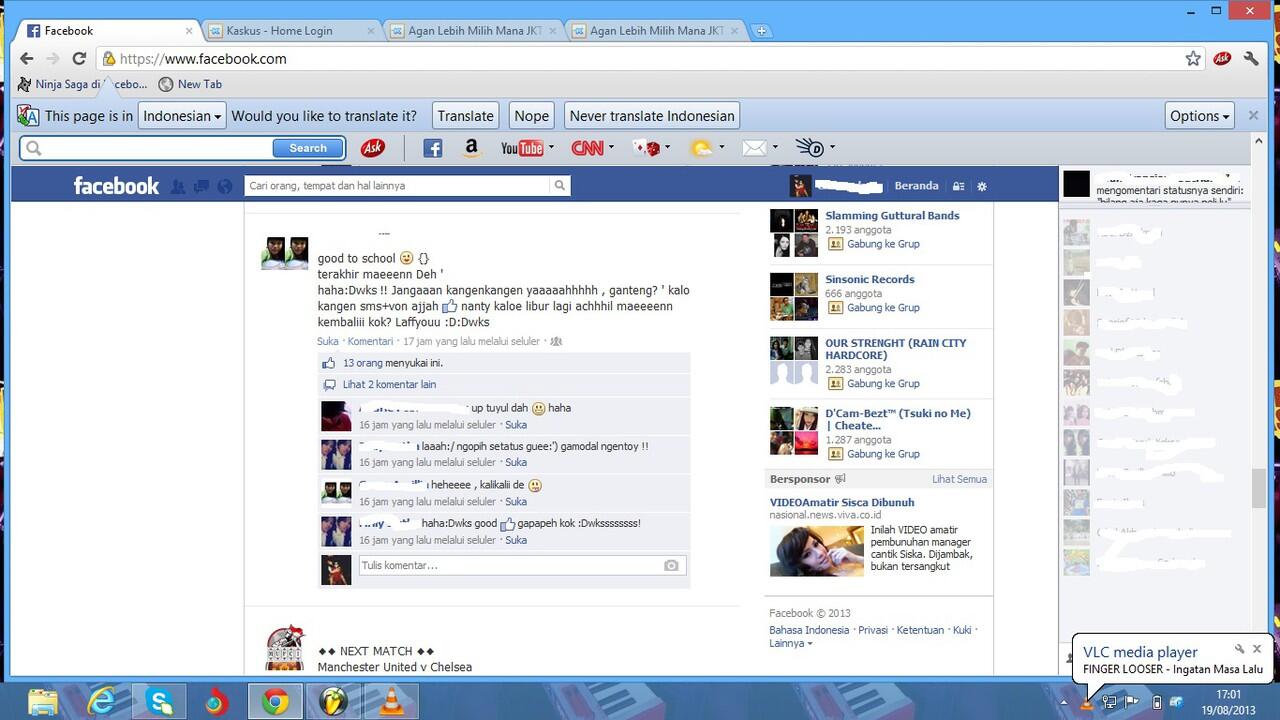Click the browser address bar
1280x720 pixels.
point(640,59)
